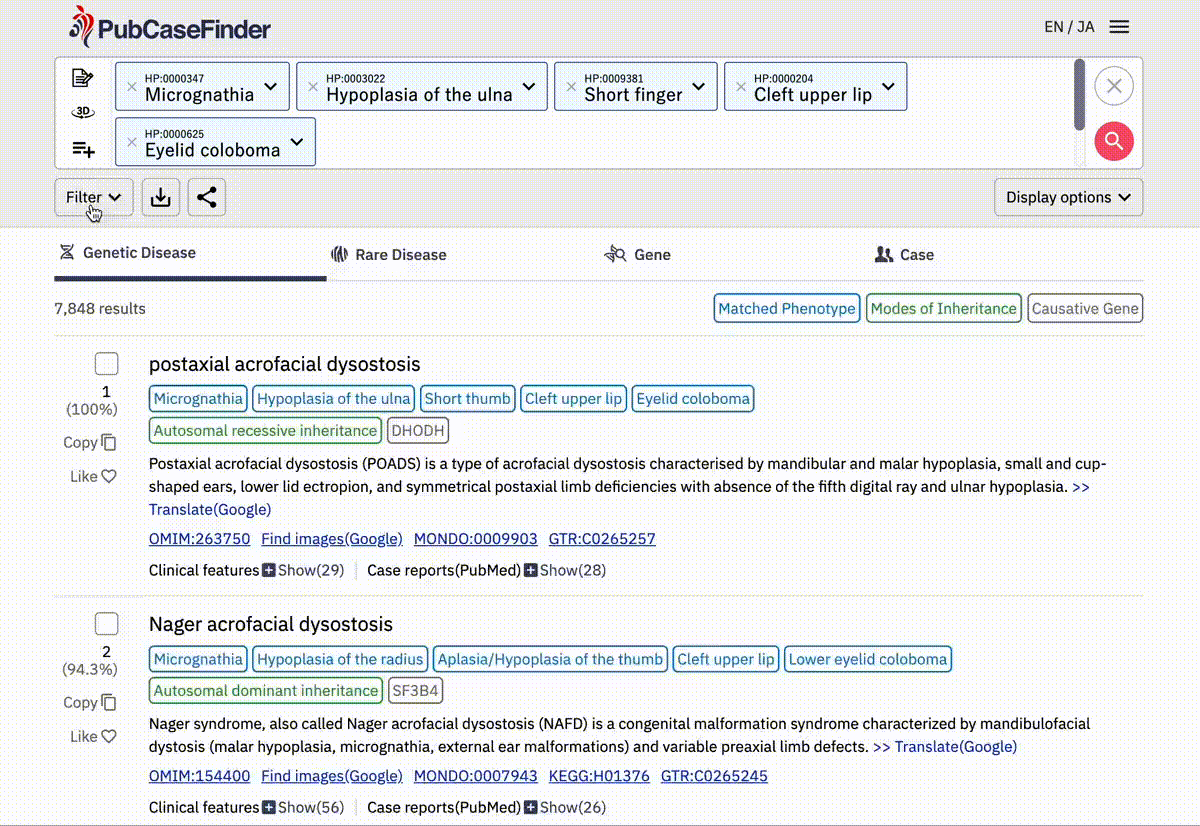Click the text edit input icon

[x=83, y=78]
